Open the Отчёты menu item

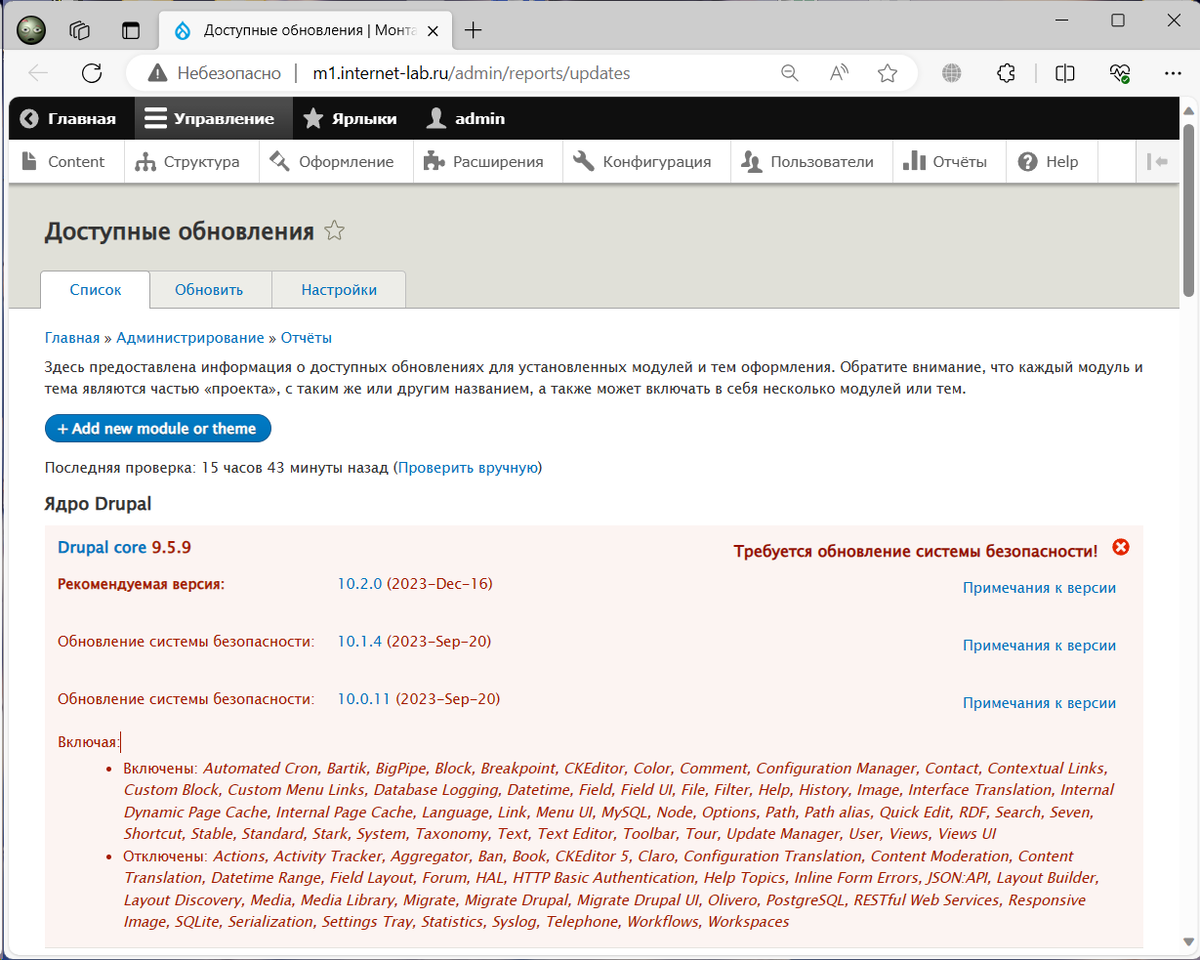(x=948, y=162)
